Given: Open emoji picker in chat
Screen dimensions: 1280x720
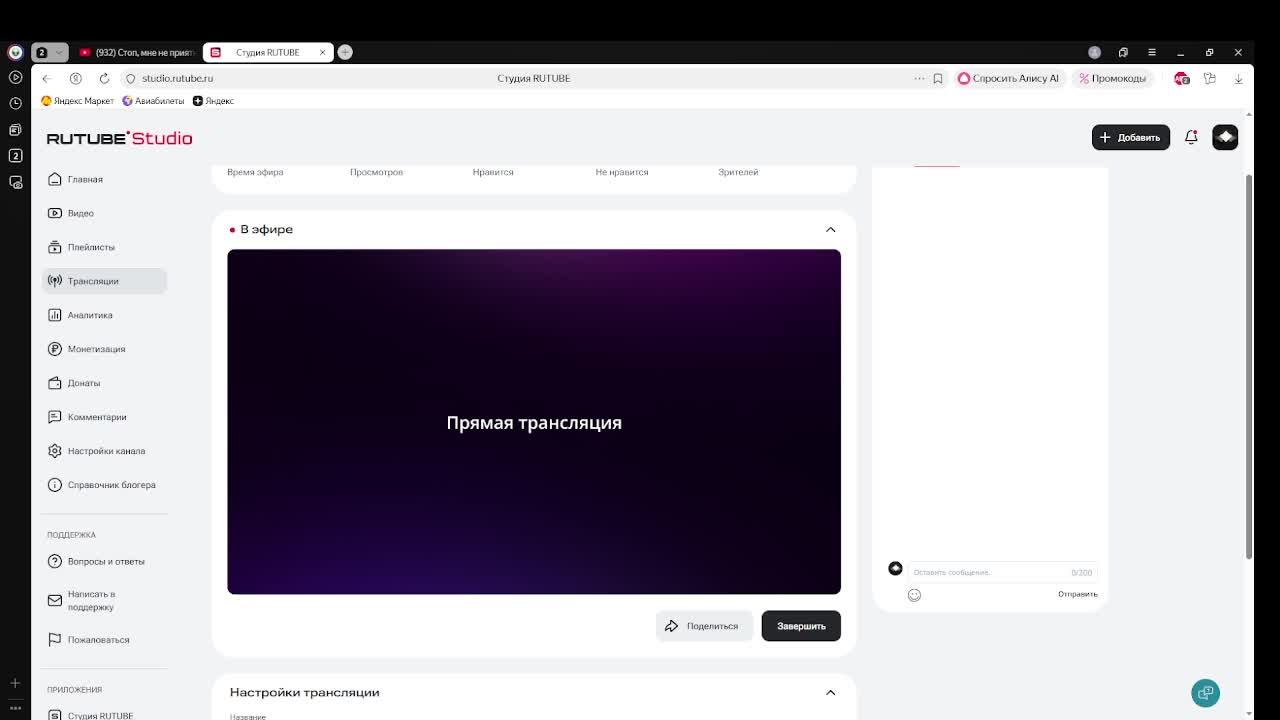Looking at the screenshot, I should 914,595.
